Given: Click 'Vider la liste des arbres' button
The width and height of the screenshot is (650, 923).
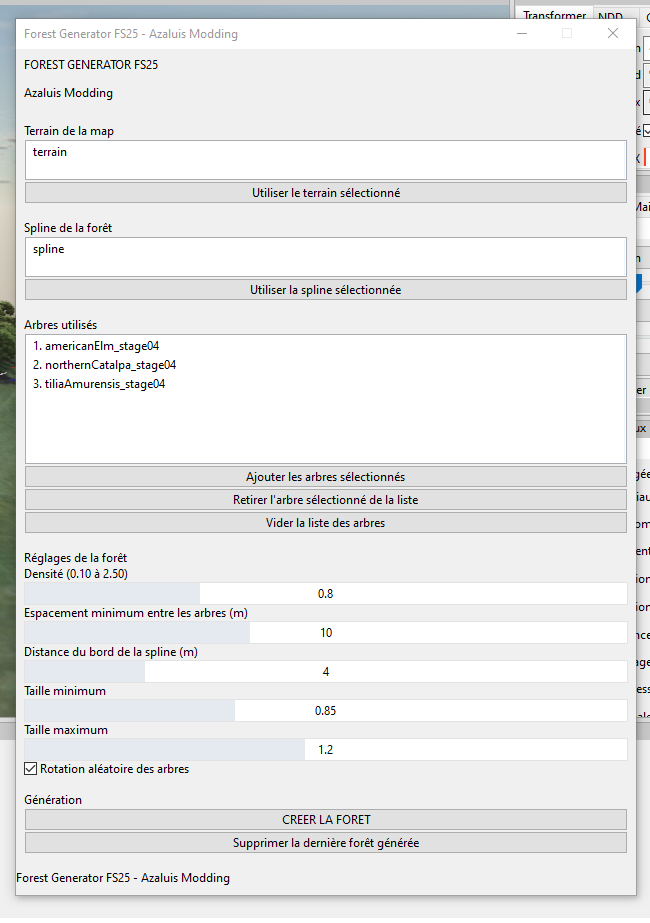Looking at the screenshot, I should (x=326, y=523).
